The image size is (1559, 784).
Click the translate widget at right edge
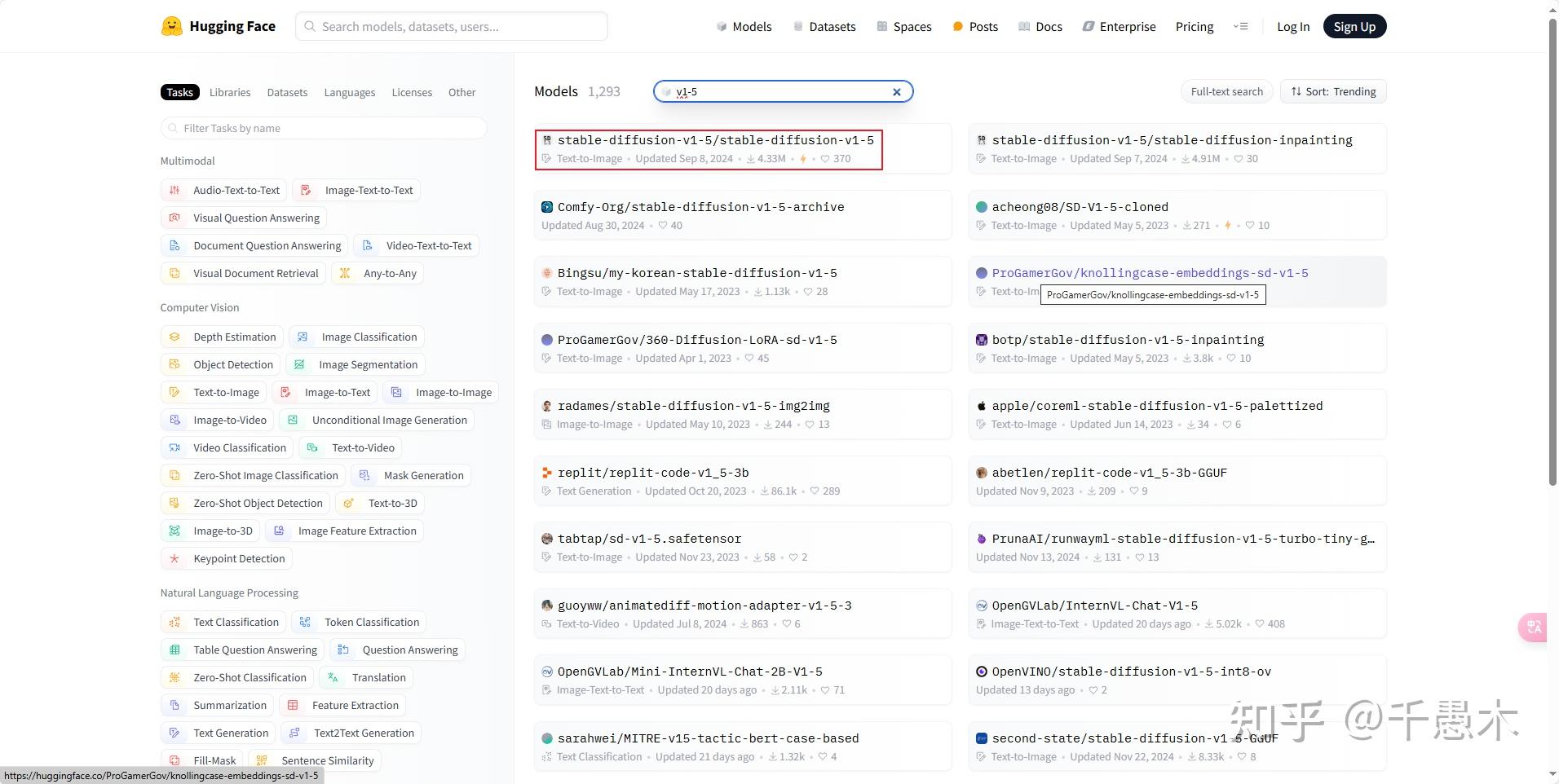[1534, 627]
